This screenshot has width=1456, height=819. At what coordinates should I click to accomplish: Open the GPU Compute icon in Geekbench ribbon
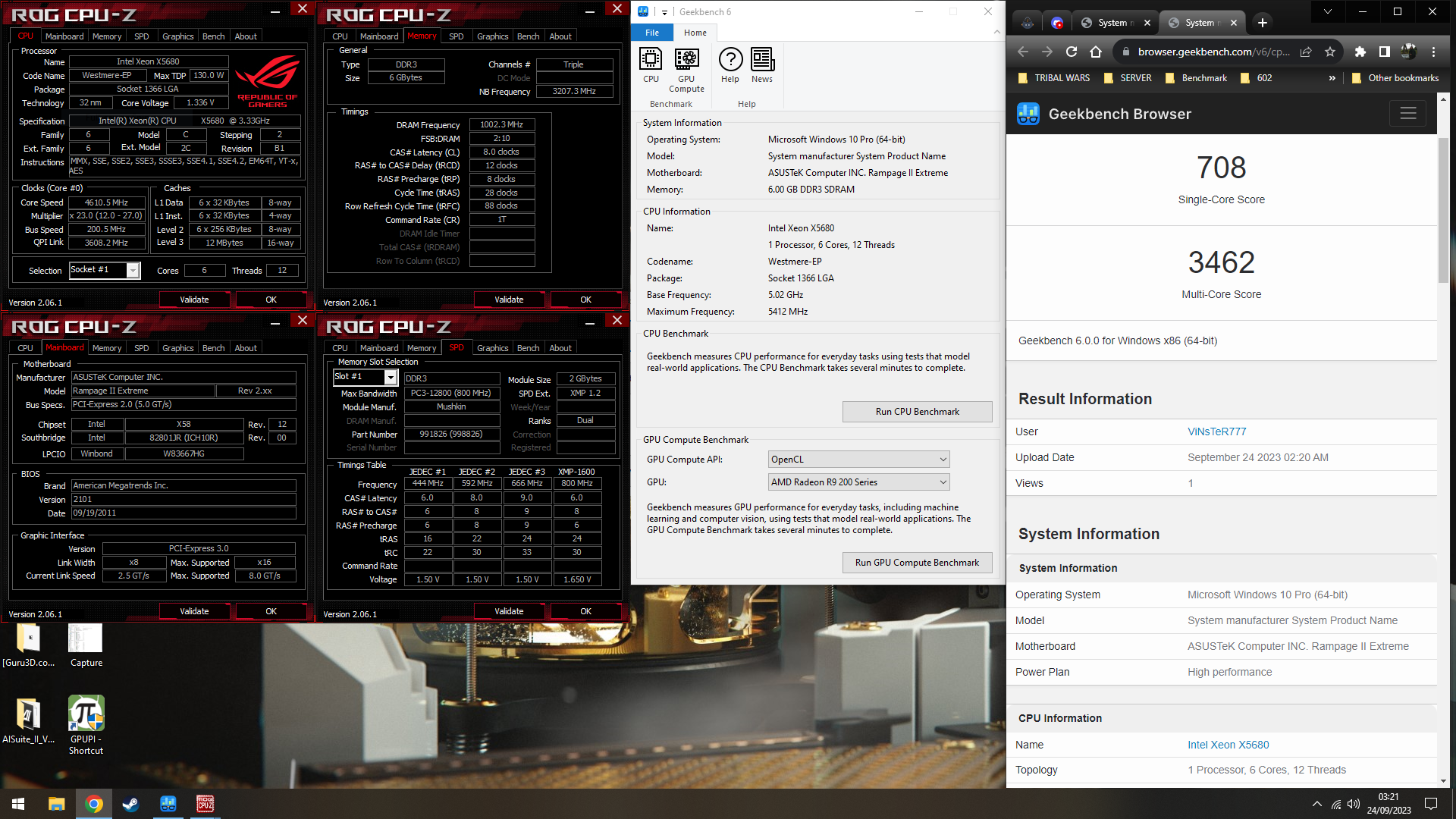click(x=686, y=70)
